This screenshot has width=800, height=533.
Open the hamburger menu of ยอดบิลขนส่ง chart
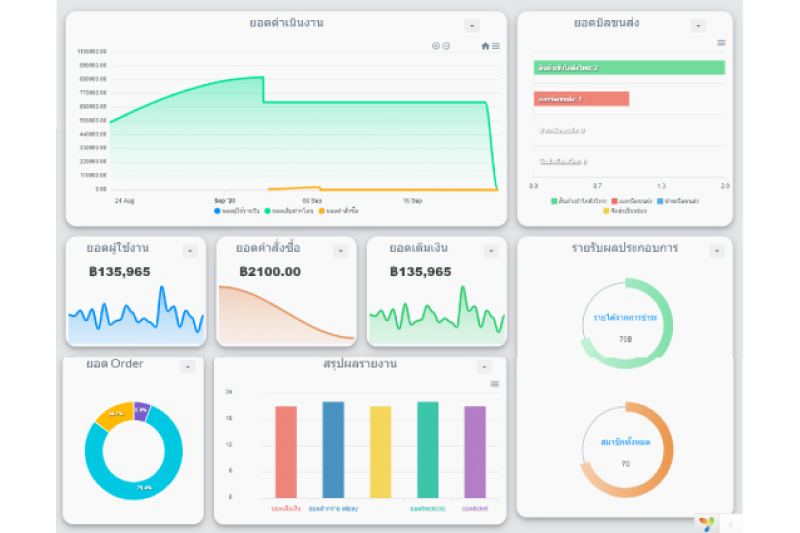pos(721,43)
